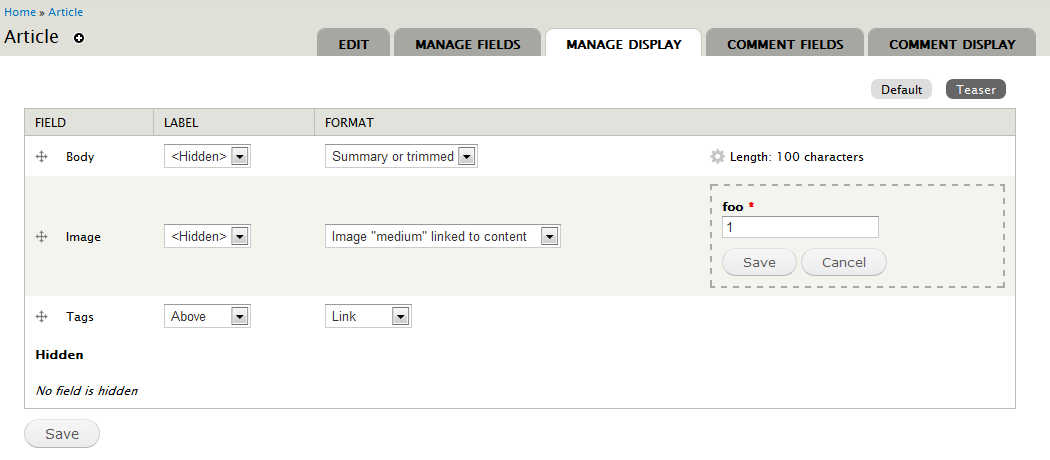Screen dimensions: 1050x460
Task: Open the Comment Display tab
Action: (952, 44)
